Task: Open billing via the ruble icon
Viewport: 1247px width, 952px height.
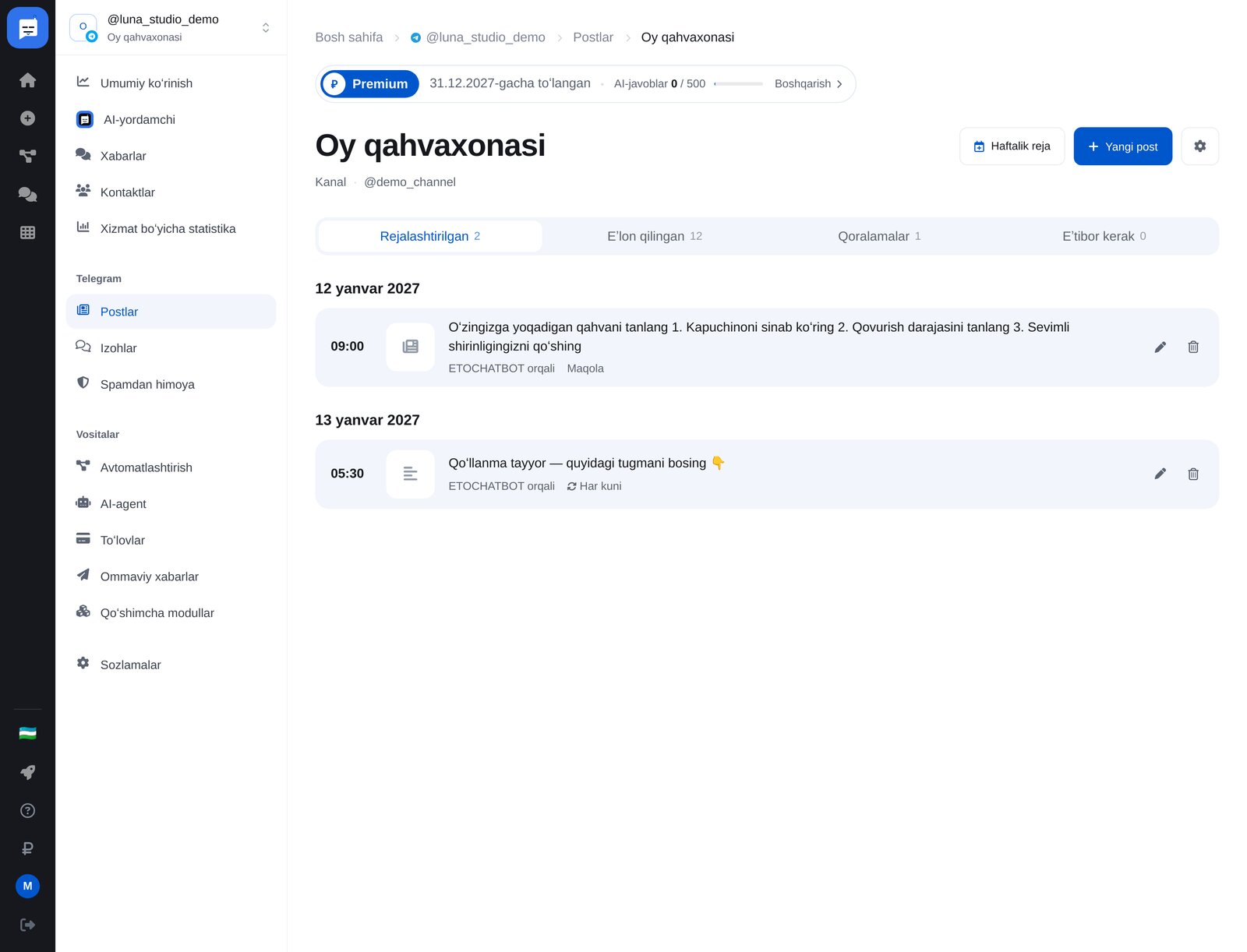Action: [x=27, y=848]
